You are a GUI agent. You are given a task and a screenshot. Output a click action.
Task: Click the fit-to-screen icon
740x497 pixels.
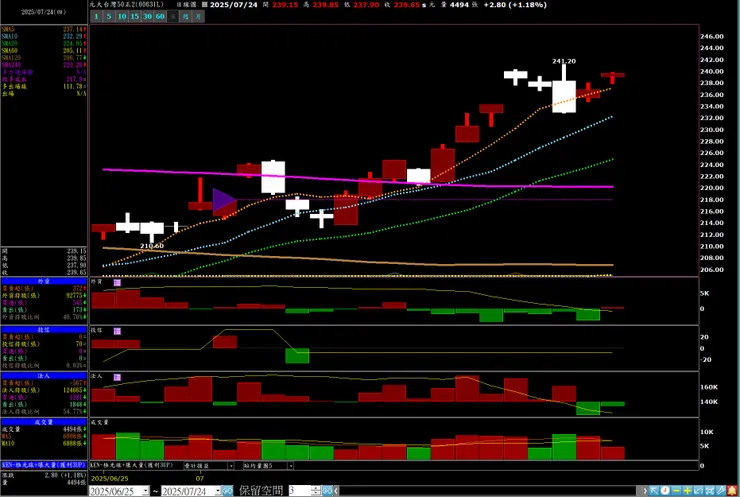pyautogui.click(x=709, y=491)
